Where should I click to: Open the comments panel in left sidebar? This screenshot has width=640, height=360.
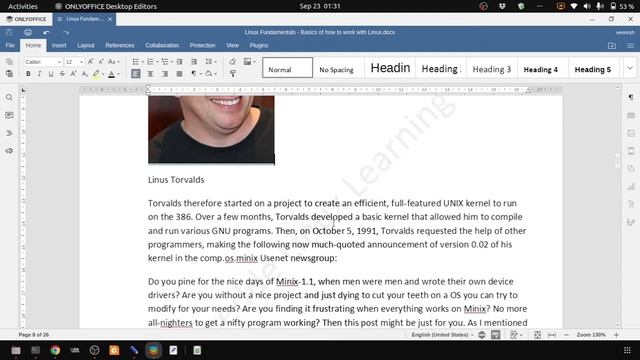[x=9, y=116]
